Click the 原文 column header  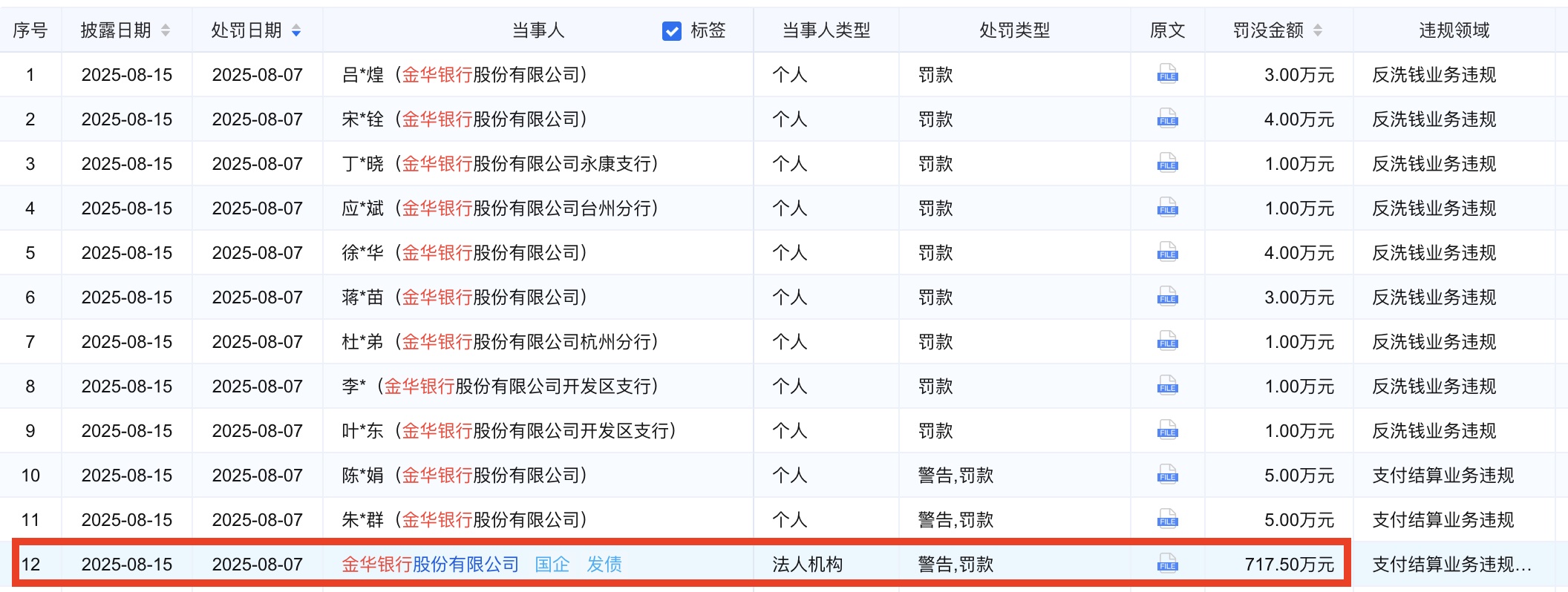tap(1168, 30)
